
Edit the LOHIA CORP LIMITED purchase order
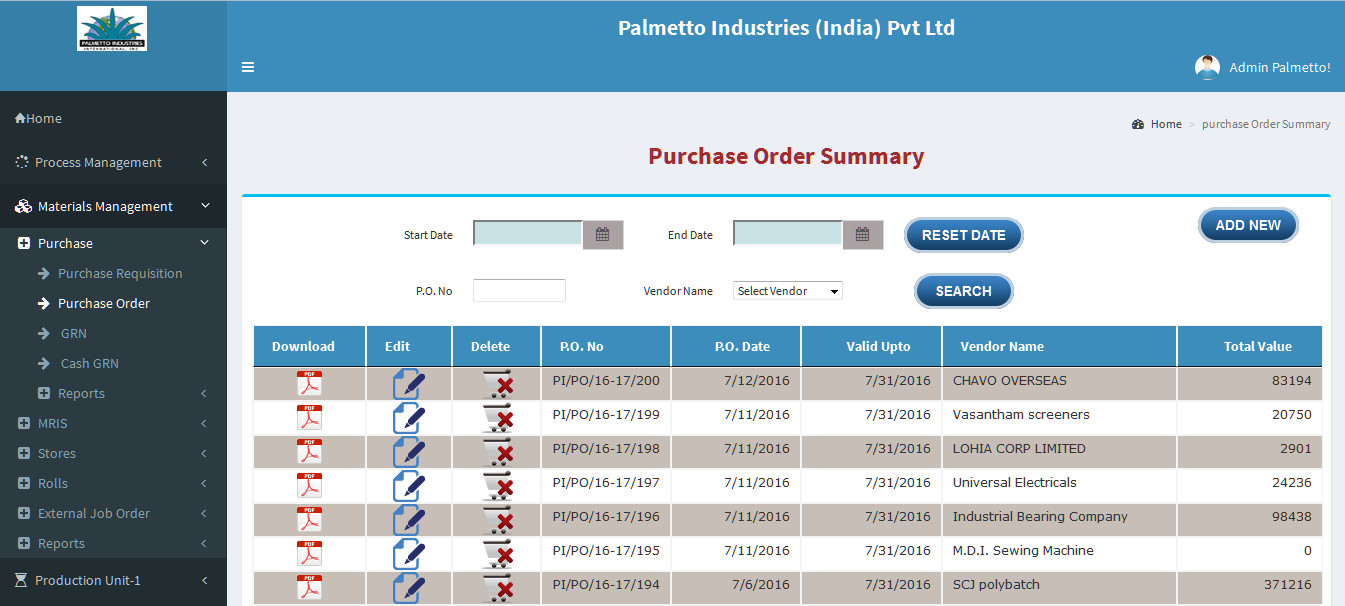pos(409,453)
